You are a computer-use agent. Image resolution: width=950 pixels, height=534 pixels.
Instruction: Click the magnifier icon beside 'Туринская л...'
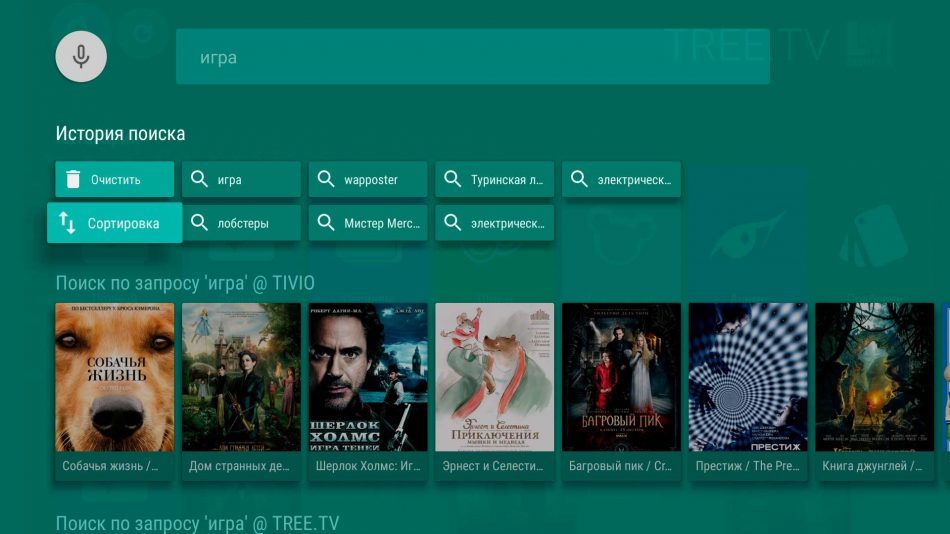pyautogui.click(x=453, y=180)
